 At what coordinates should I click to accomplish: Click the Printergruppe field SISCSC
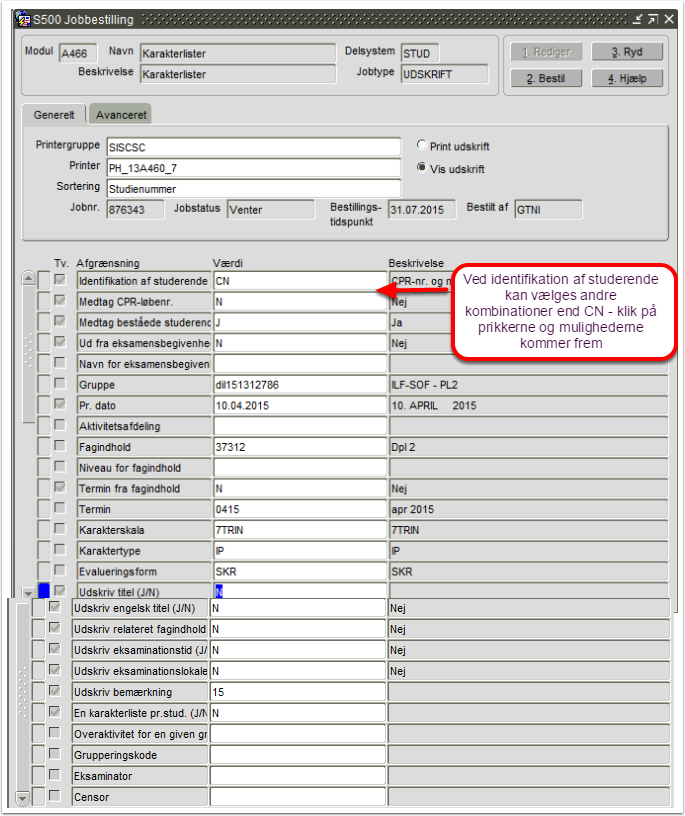click(x=254, y=147)
